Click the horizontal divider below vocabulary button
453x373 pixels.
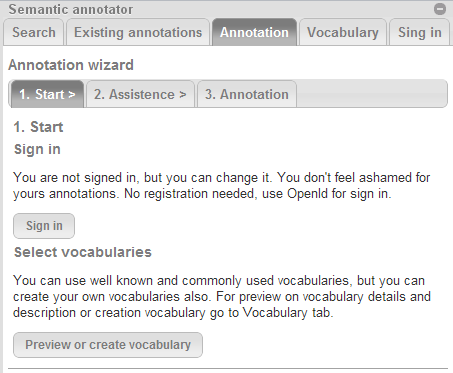point(228,369)
